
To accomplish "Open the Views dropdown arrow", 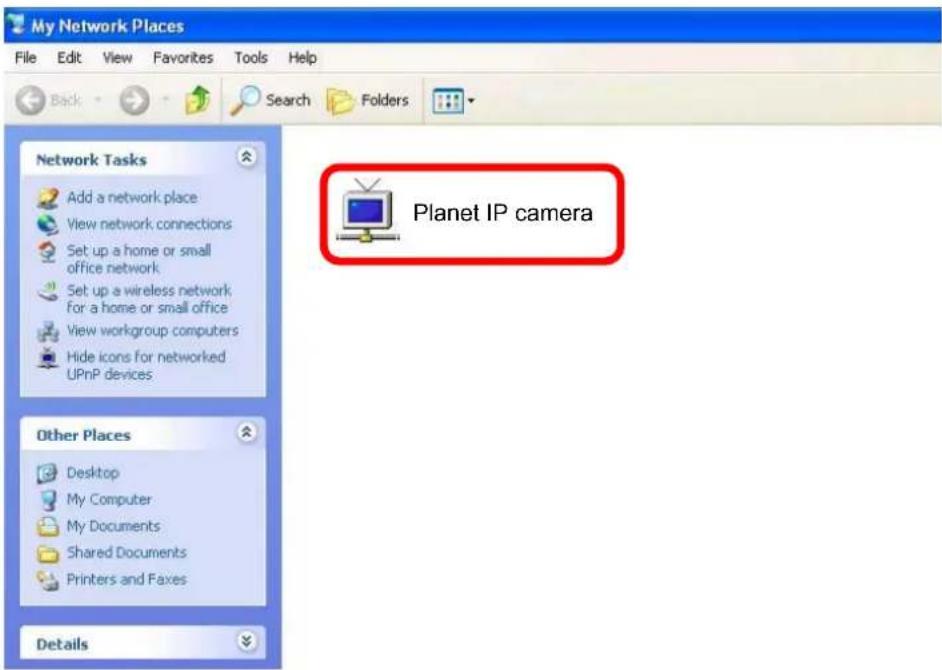I will [471, 101].
